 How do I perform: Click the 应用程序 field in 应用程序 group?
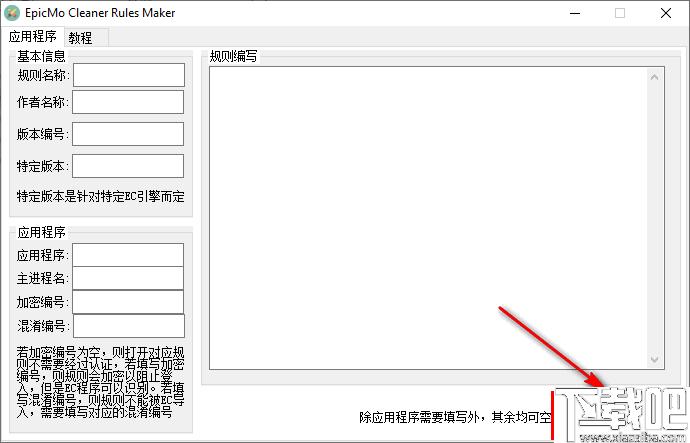point(128,255)
